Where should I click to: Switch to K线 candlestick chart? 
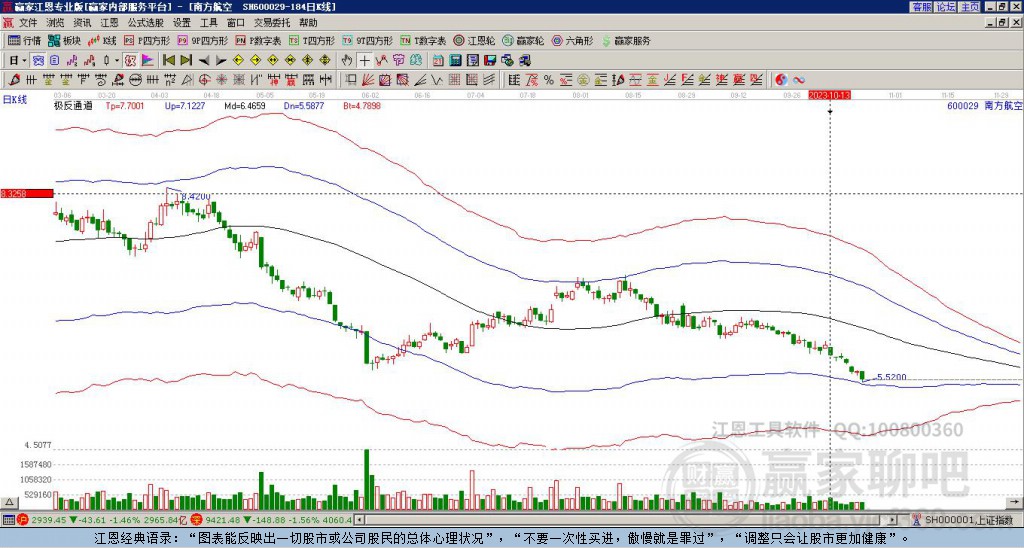tap(102, 40)
